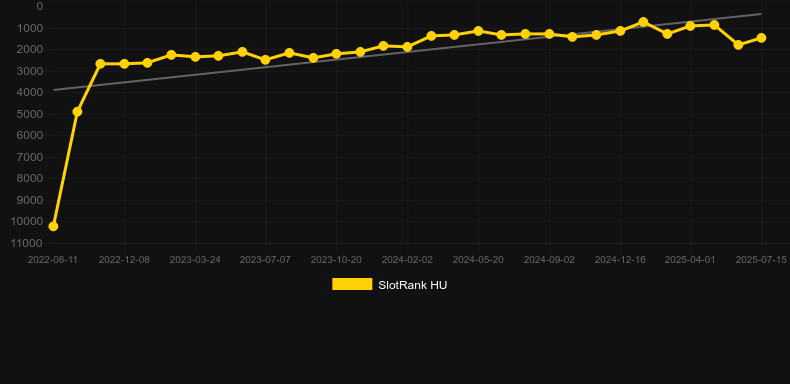The height and width of the screenshot is (384, 790).
Task: Select the last data point at 2025-07-15
Action: tap(761, 38)
